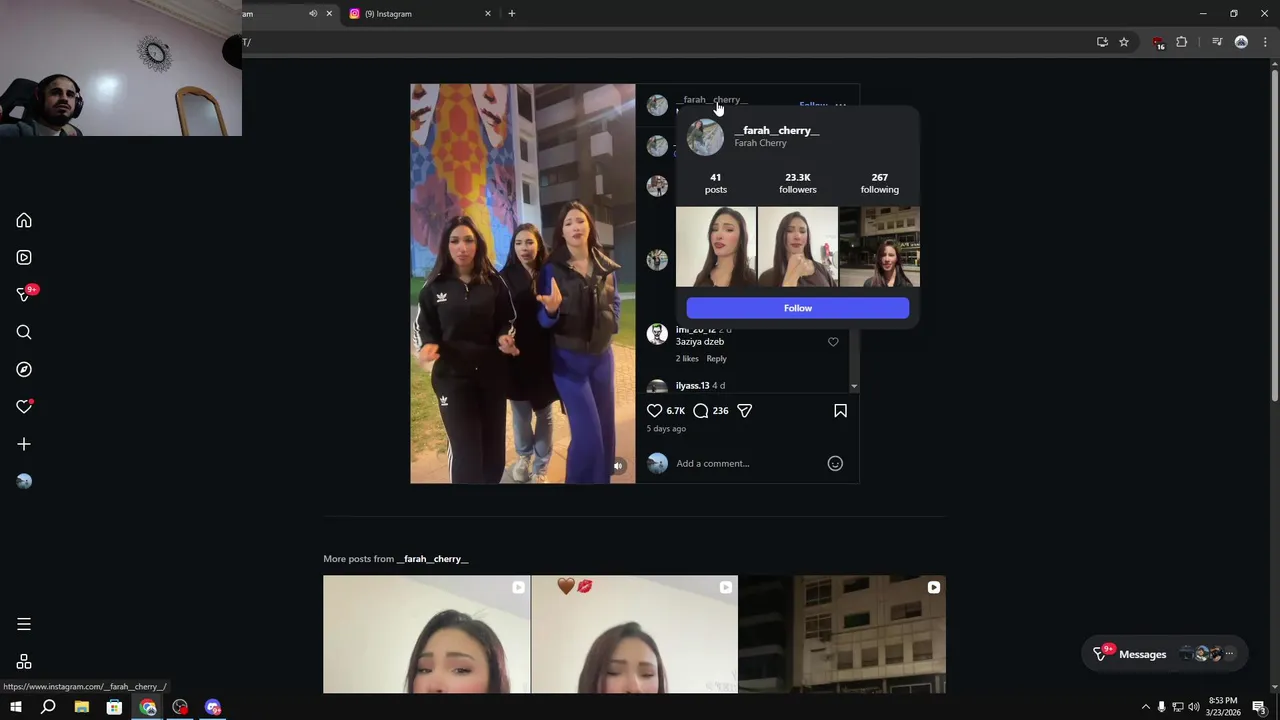
Task: Click page scrollbar down arrow
Action: (1274, 687)
